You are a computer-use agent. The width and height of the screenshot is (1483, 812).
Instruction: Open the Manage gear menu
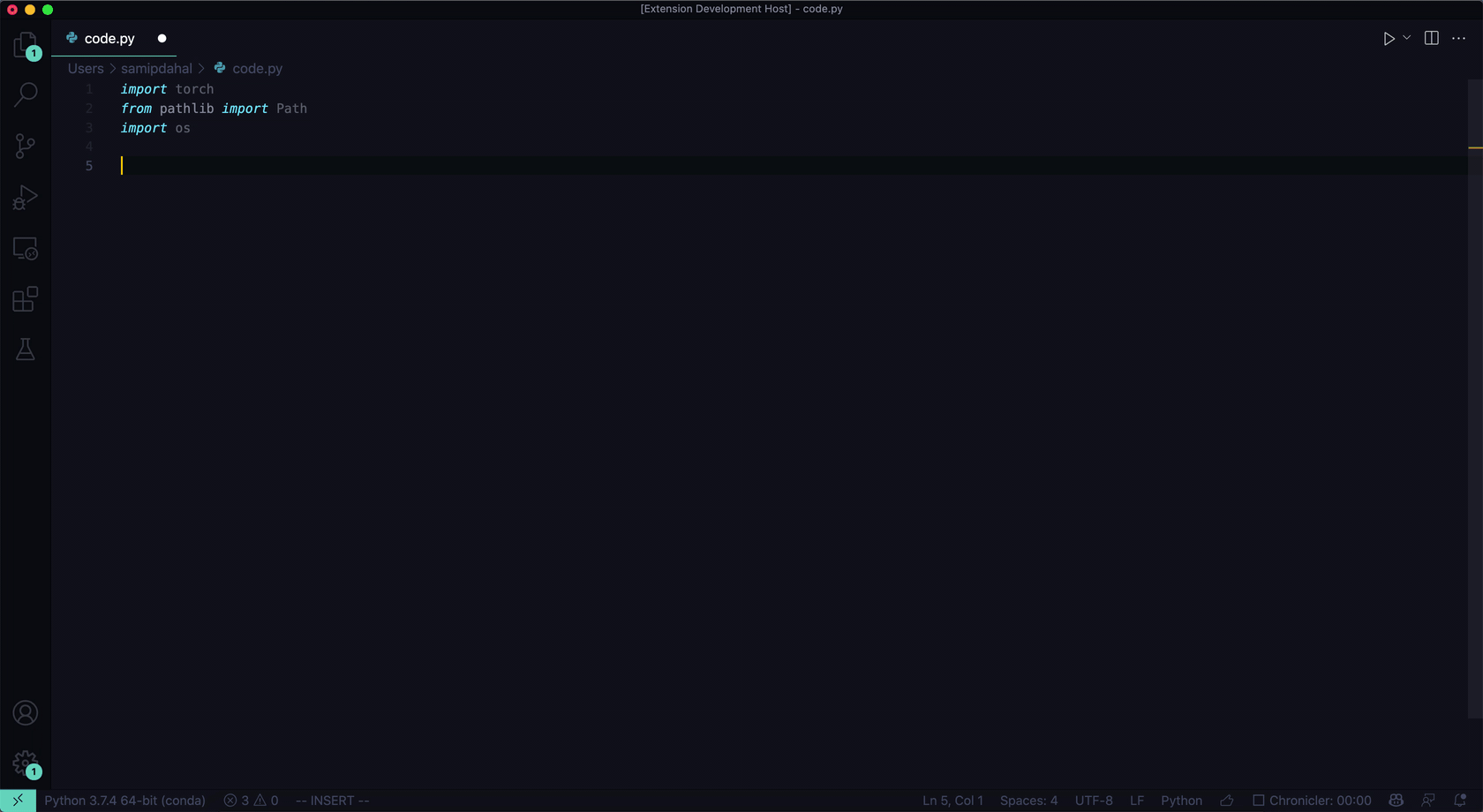pyautogui.click(x=26, y=763)
